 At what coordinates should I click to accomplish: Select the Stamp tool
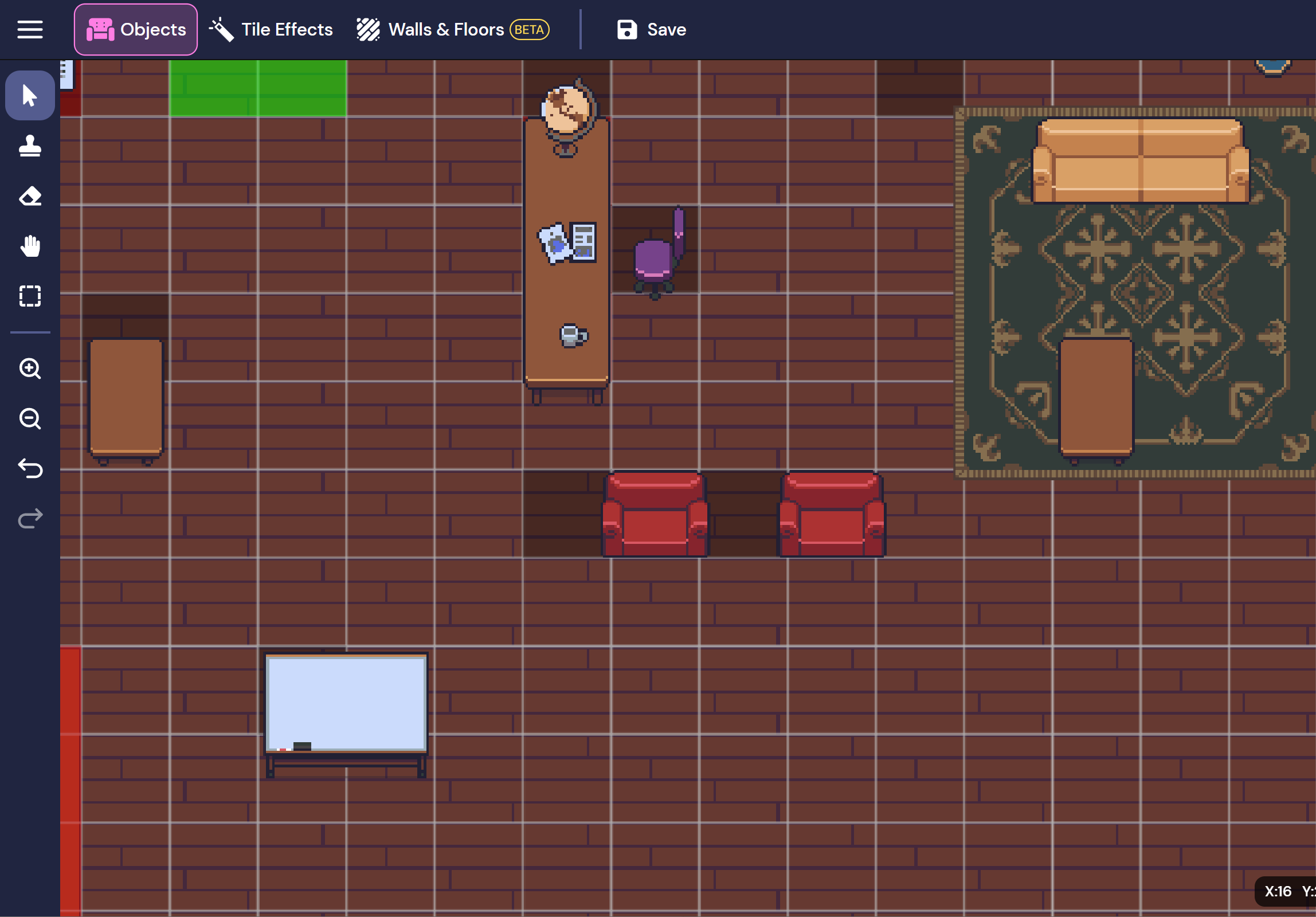point(30,146)
